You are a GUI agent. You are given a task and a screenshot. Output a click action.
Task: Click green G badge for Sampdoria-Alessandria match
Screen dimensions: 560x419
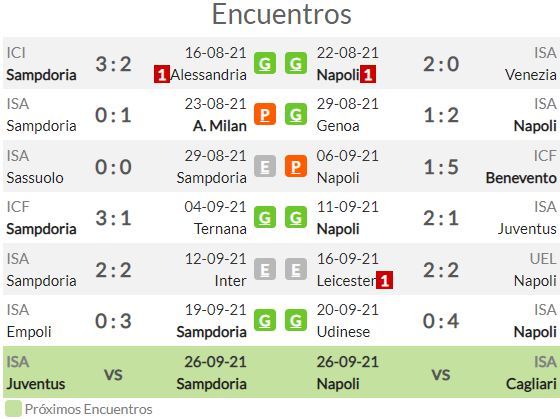pos(265,64)
